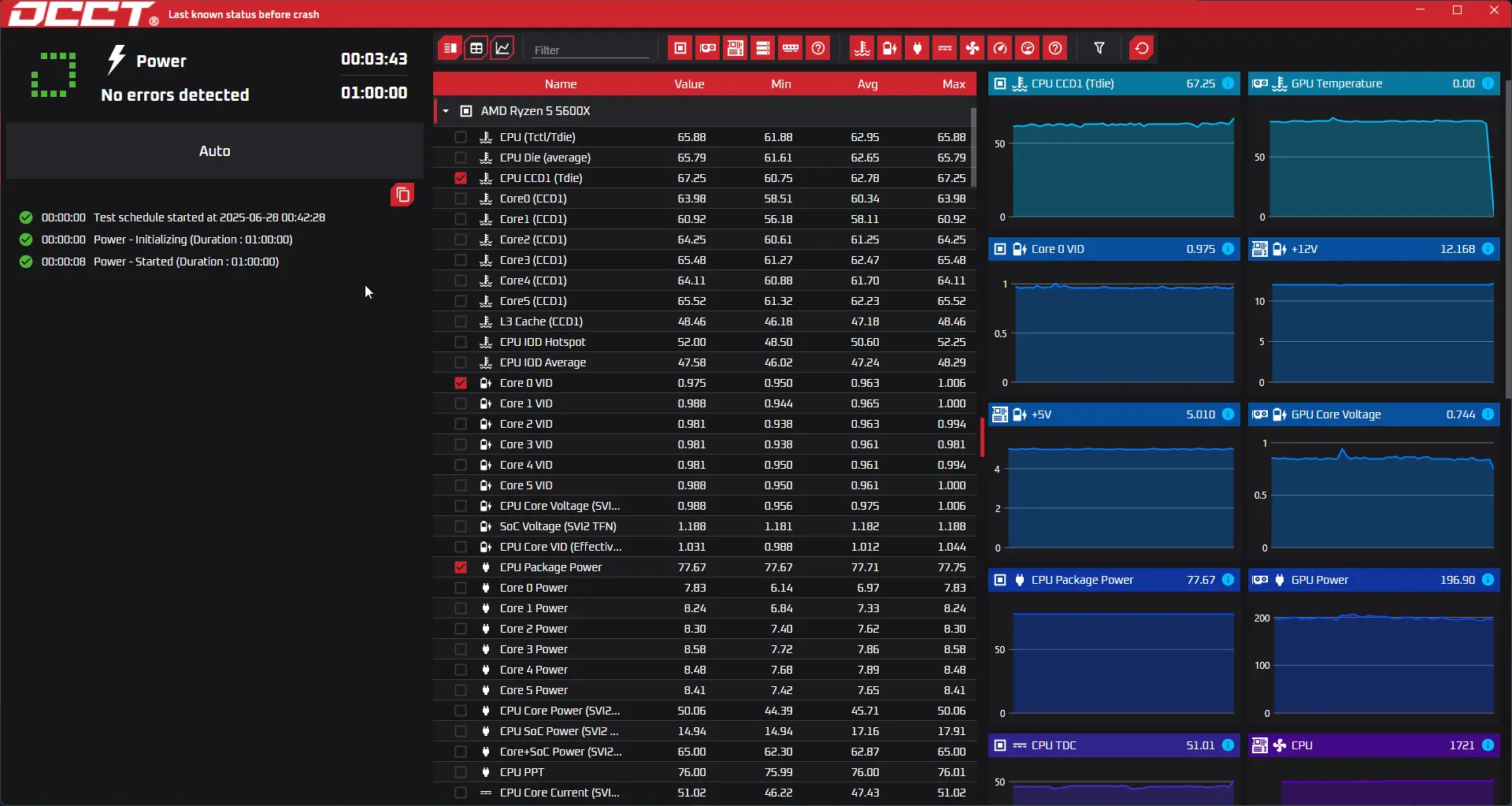Switch to the table view icon
The width and height of the screenshot is (1512, 806).
(x=476, y=49)
